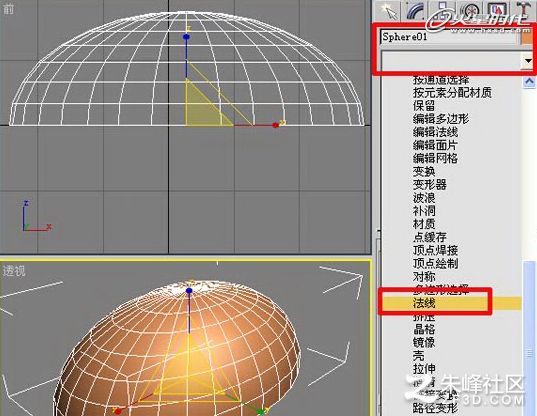The width and height of the screenshot is (537, 416).
Task: Open the Motion panel wheel icon
Action: point(471,11)
